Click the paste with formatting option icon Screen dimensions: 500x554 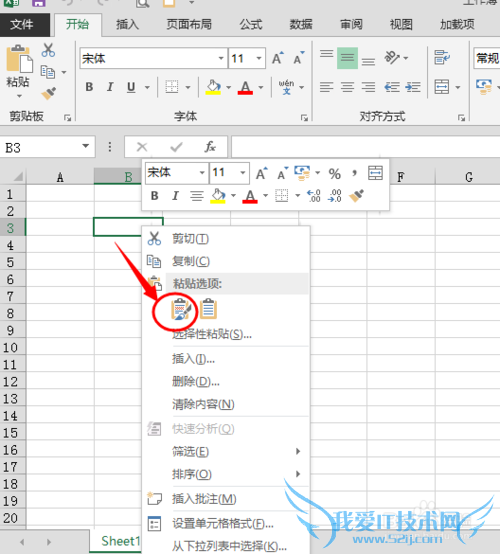[x=181, y=310]
